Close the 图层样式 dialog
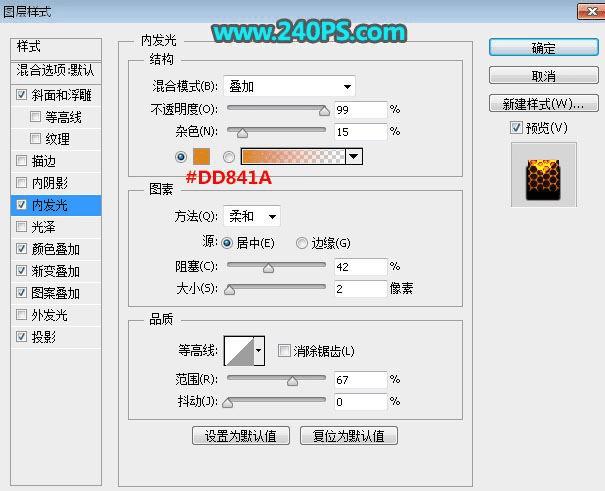 pyautogui.click(x=591, y=12)
